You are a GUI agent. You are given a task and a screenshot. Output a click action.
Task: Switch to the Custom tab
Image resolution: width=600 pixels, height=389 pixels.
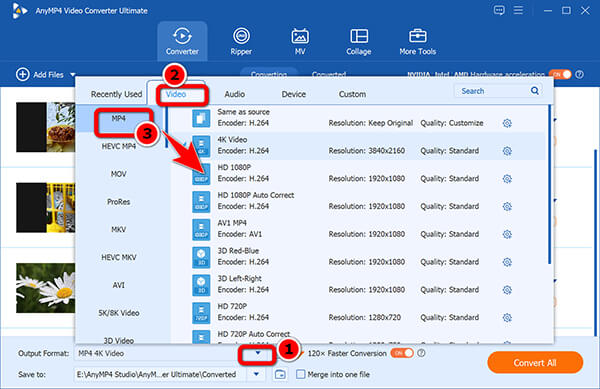point(352,94)
